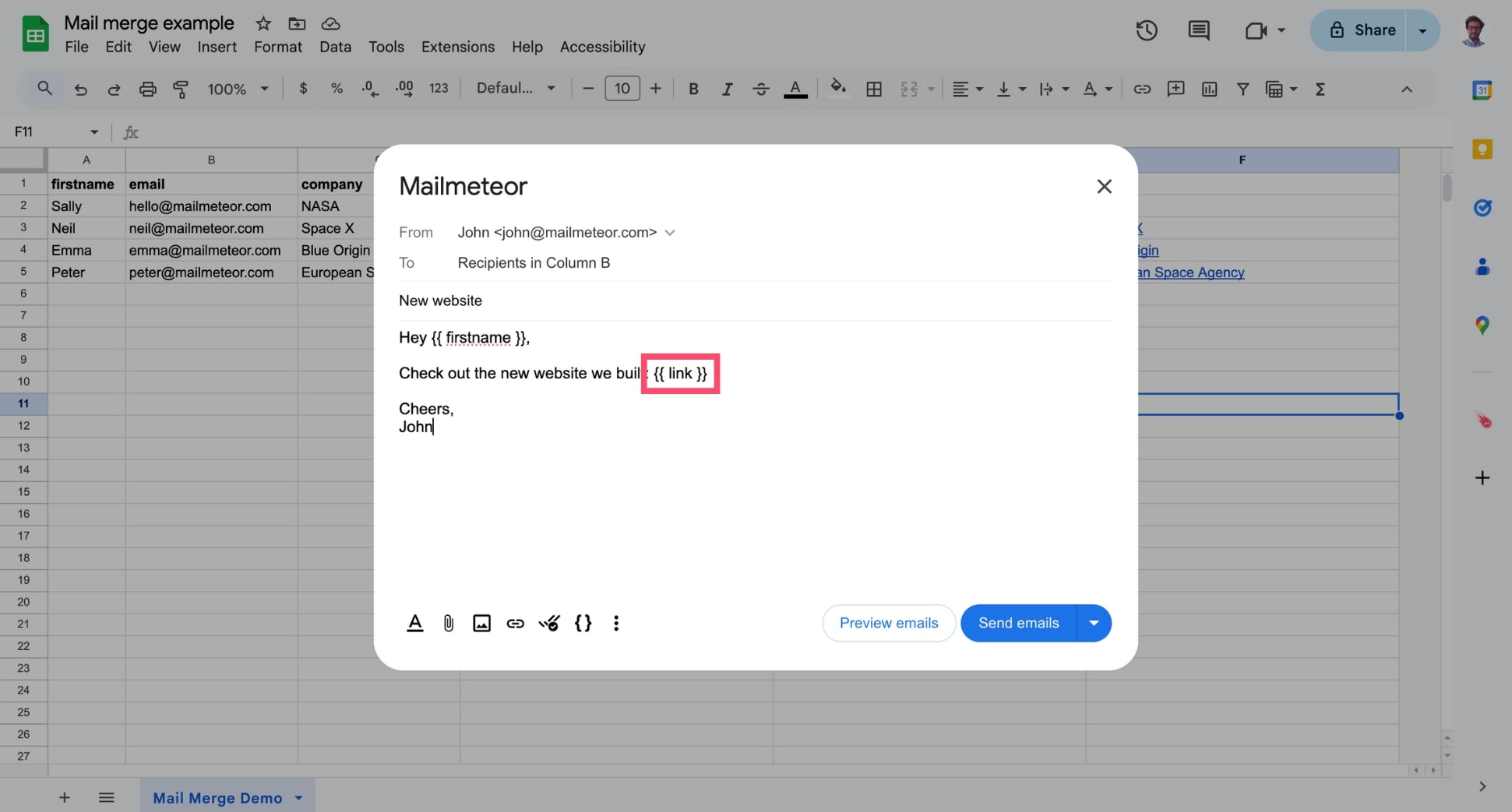Open functions sigma menu

coord(1320,89)
